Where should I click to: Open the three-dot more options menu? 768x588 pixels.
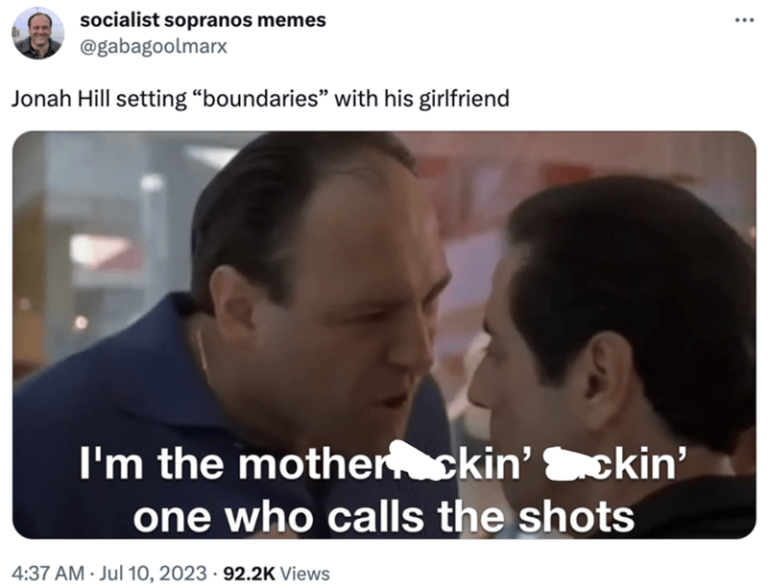click(x=744, y=21)
